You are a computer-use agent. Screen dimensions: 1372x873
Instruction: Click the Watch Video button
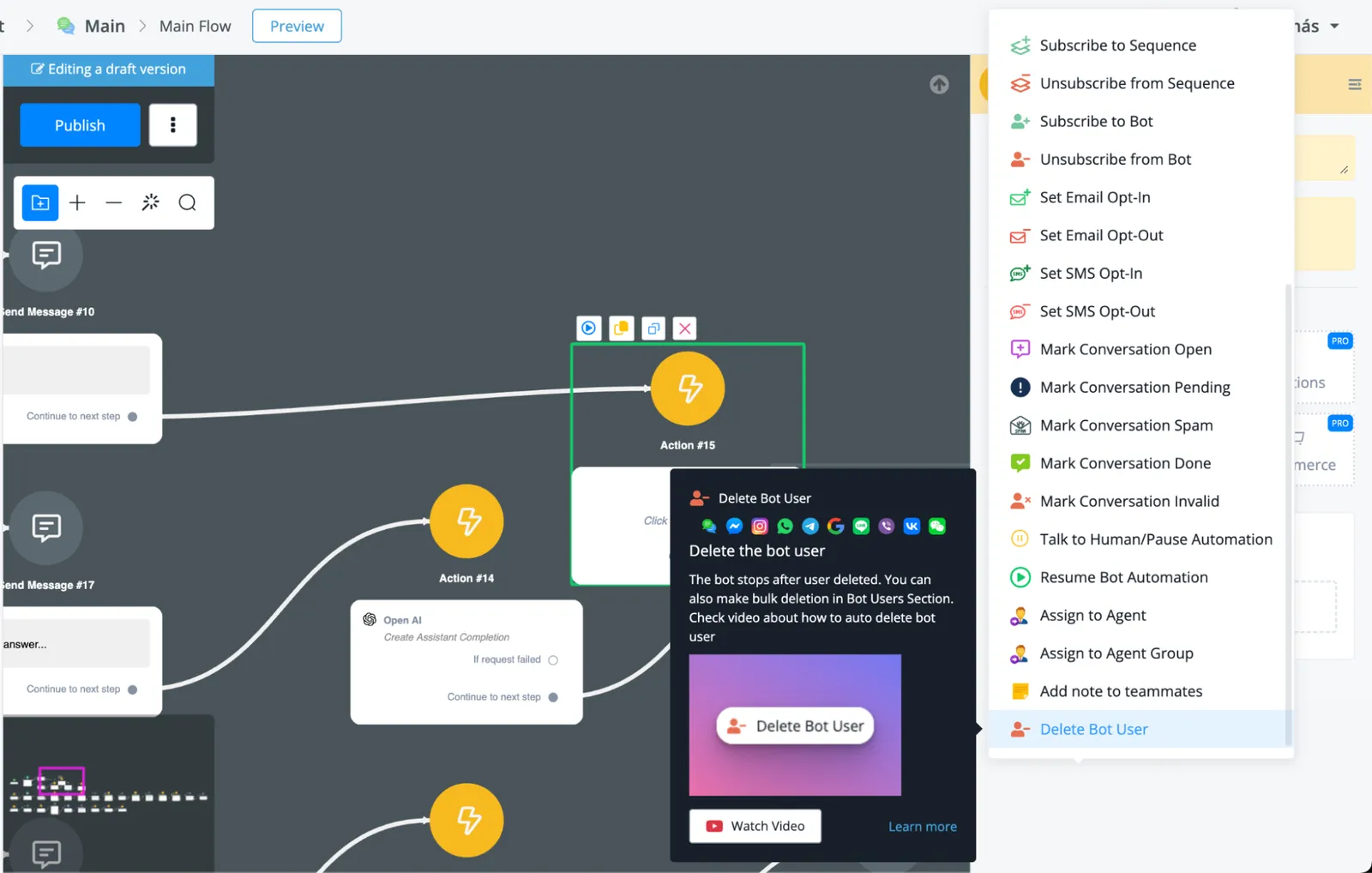[755, 826]
